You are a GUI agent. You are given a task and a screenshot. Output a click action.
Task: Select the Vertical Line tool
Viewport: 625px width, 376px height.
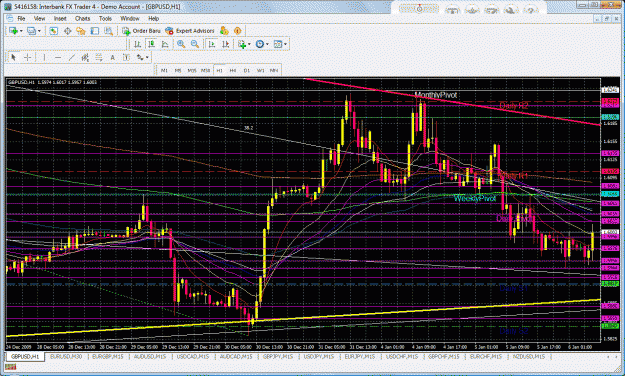pyautogui.click(x=44, y=58)
